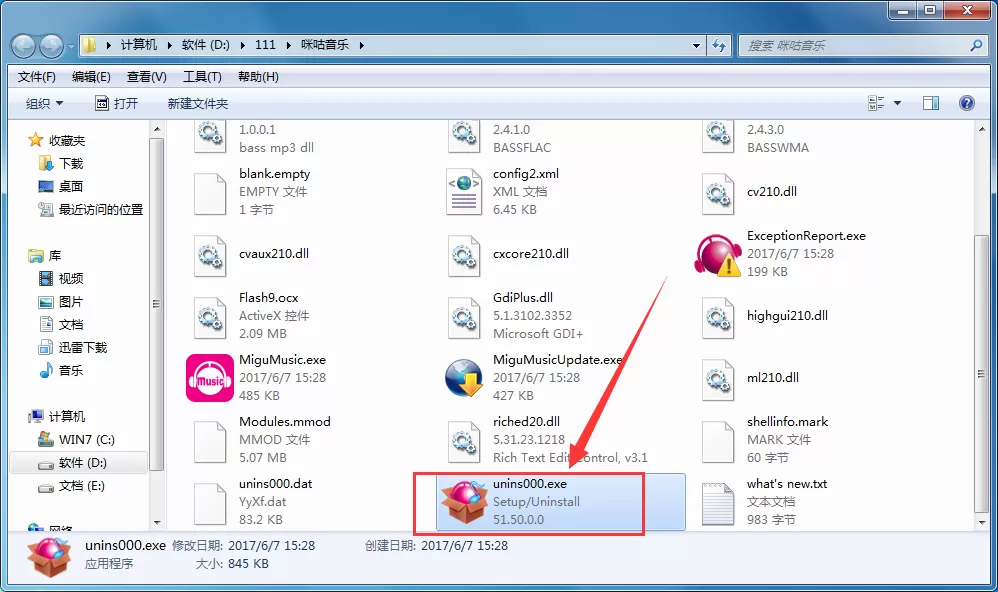Screen dimensions: 998x592
Task: Click the sidebar scrollbar up arrow
Action: tap(157, 130)
